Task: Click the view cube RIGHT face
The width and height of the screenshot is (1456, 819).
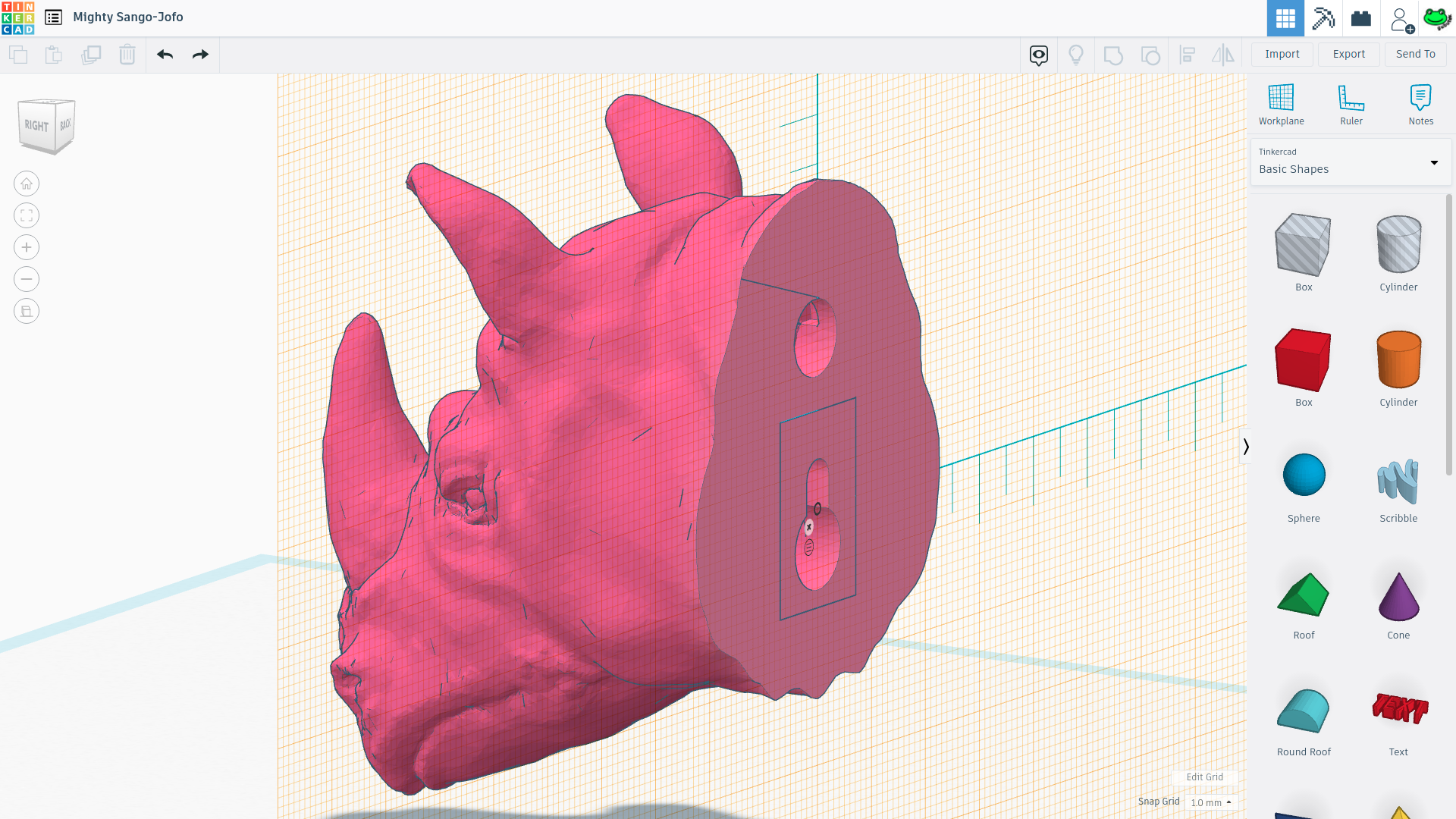Action: (x=36, y=126)
